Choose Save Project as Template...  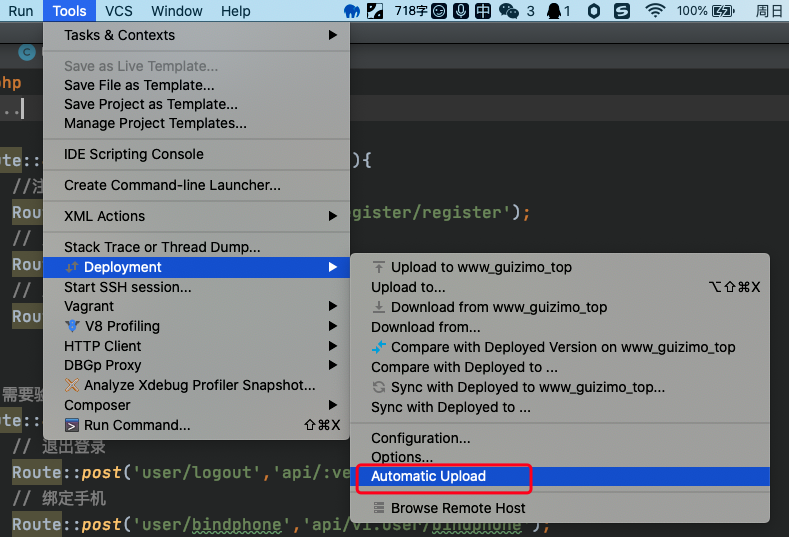point(197,104)
